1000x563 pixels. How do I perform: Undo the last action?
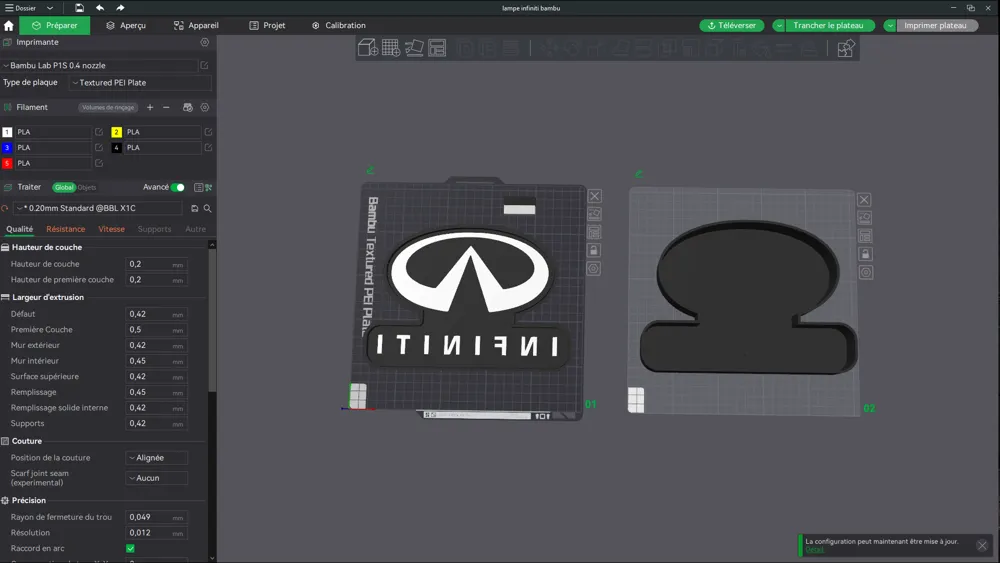(100, 8)
